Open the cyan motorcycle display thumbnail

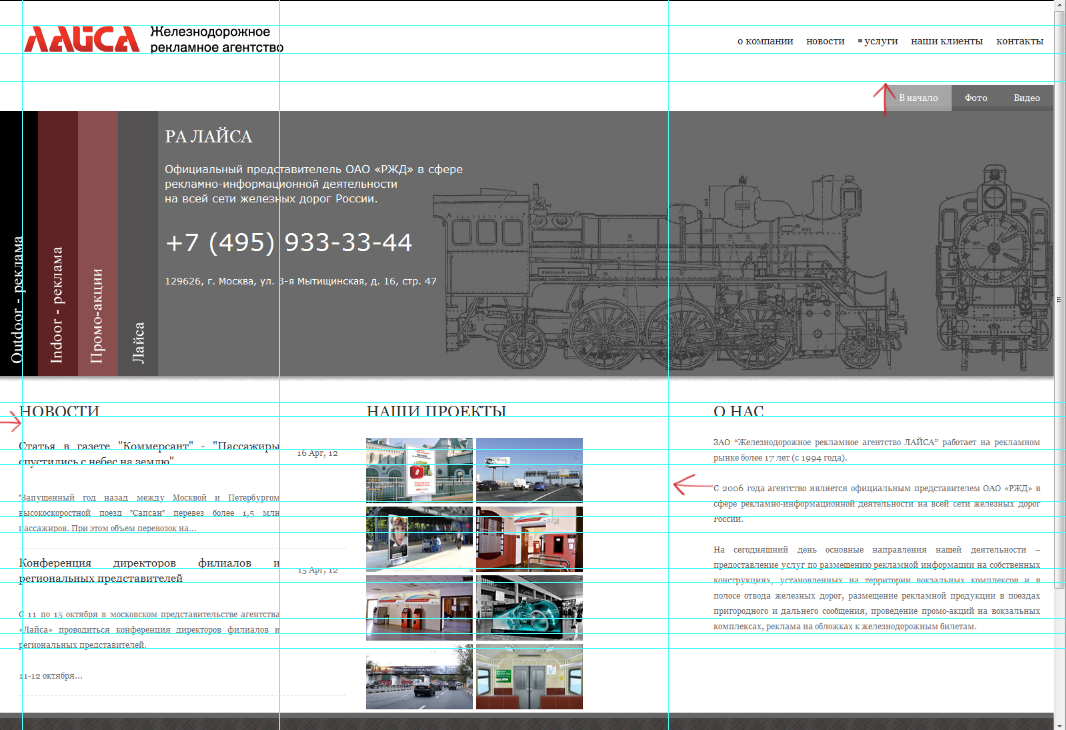(529, 608)
